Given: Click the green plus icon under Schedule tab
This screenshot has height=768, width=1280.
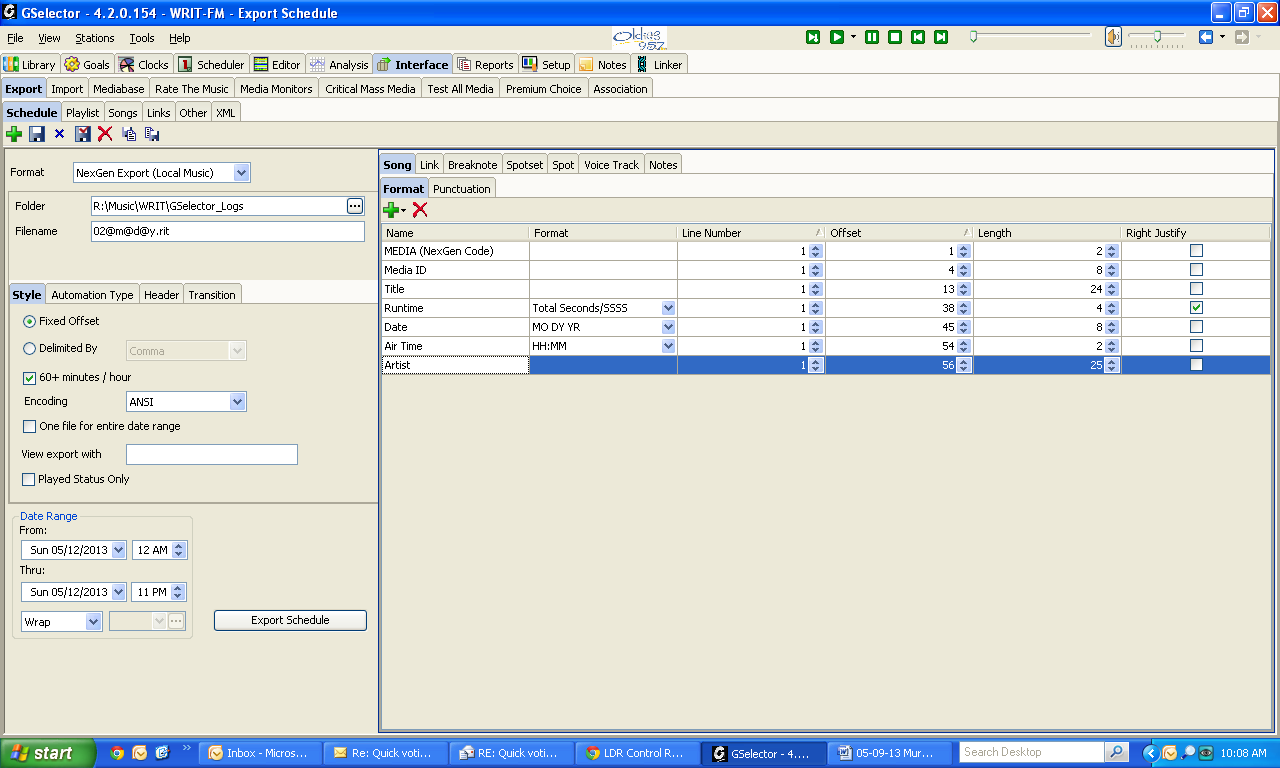Looking at the screenshot, I should tap(14, 134).
